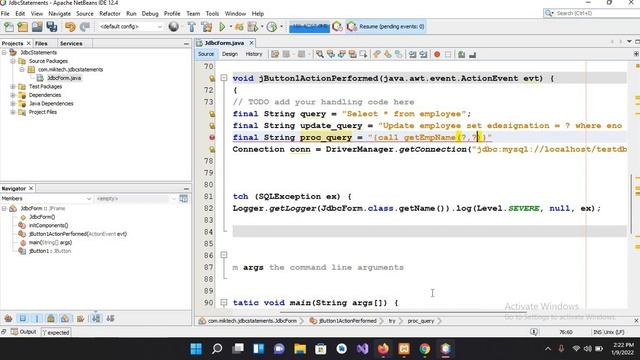Expand the Java Dependencies tree node
This screenshot has width=640, height=360.
point(13,104)
